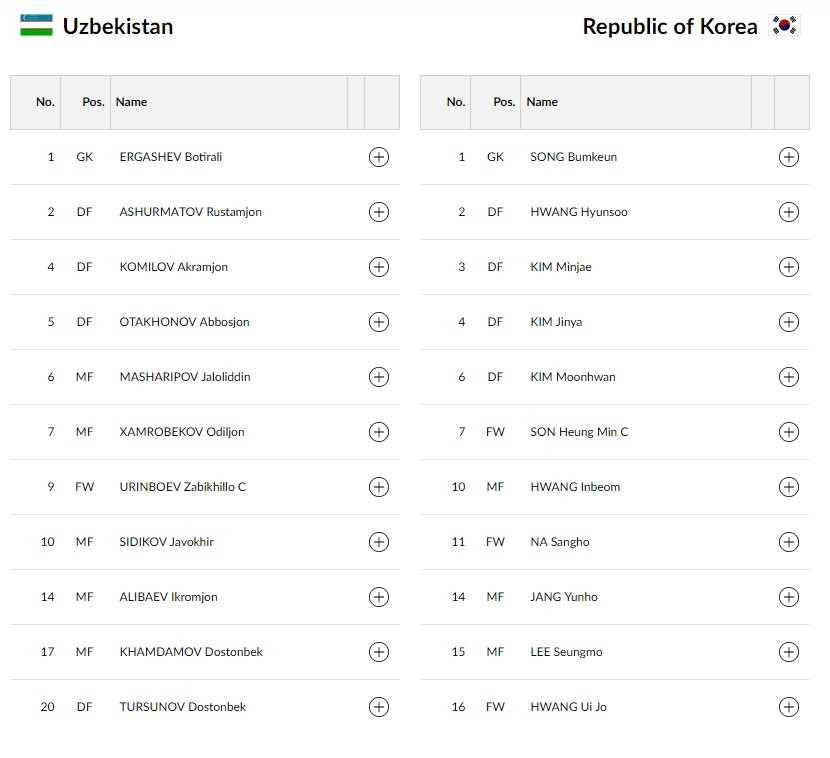Click plus icon for ALIBAEV Ikromjon

(x=379, y=597)
